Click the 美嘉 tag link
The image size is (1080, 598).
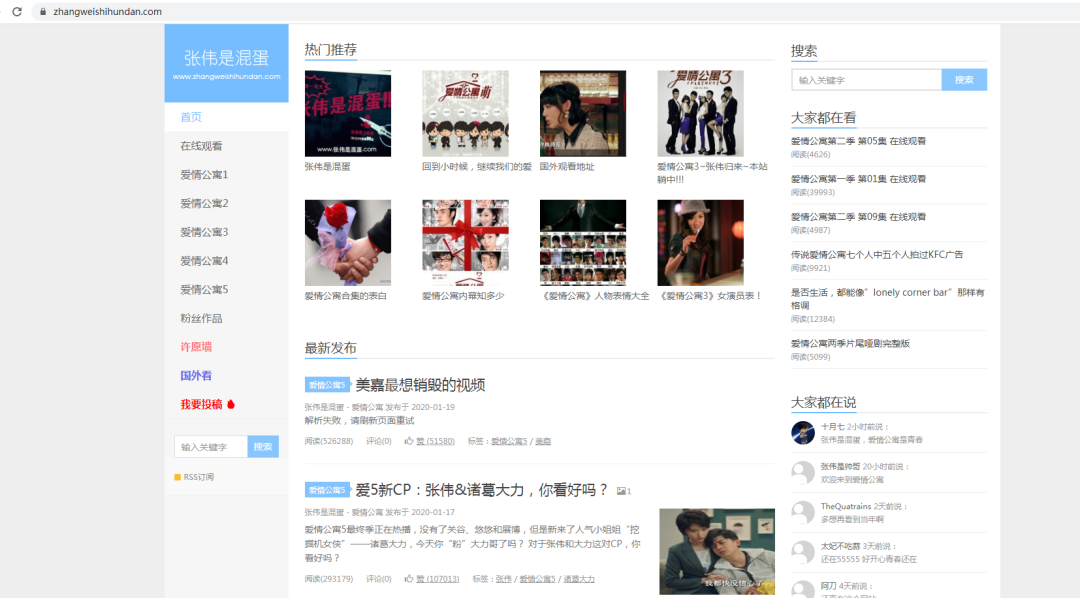click(x=543, y=441)
